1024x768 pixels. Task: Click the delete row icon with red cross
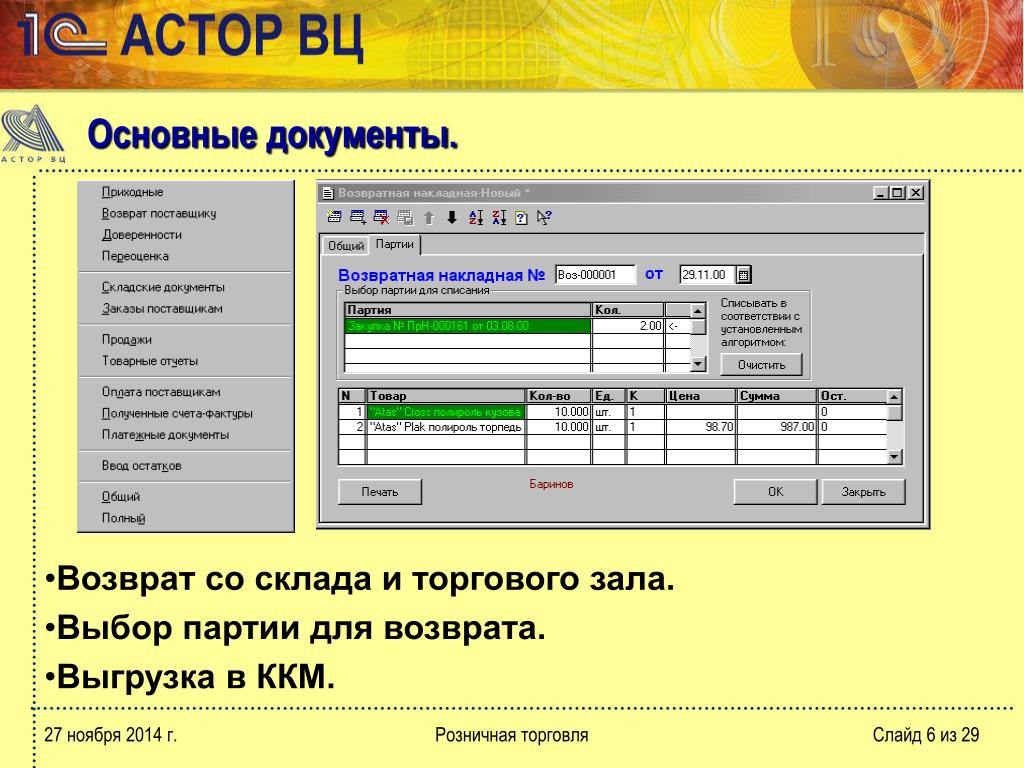381,217
